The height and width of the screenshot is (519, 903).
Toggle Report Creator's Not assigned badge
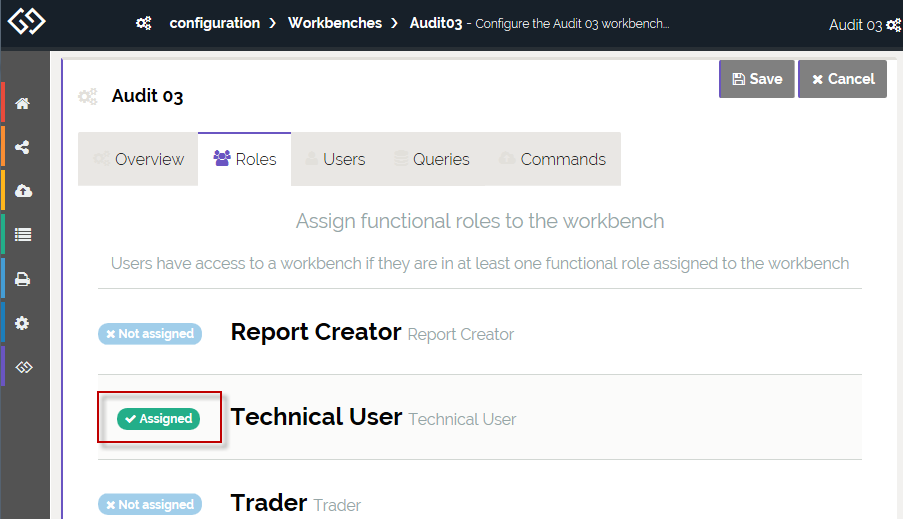click(x=150, y=334)
